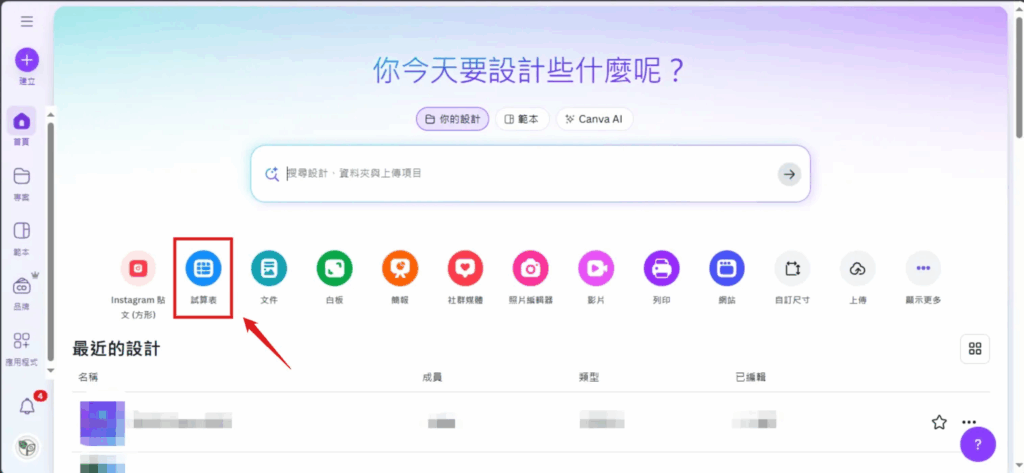Open the 照片編輯器 photo editor
Screen dimensions: 1024x473
tap(531, 268)
